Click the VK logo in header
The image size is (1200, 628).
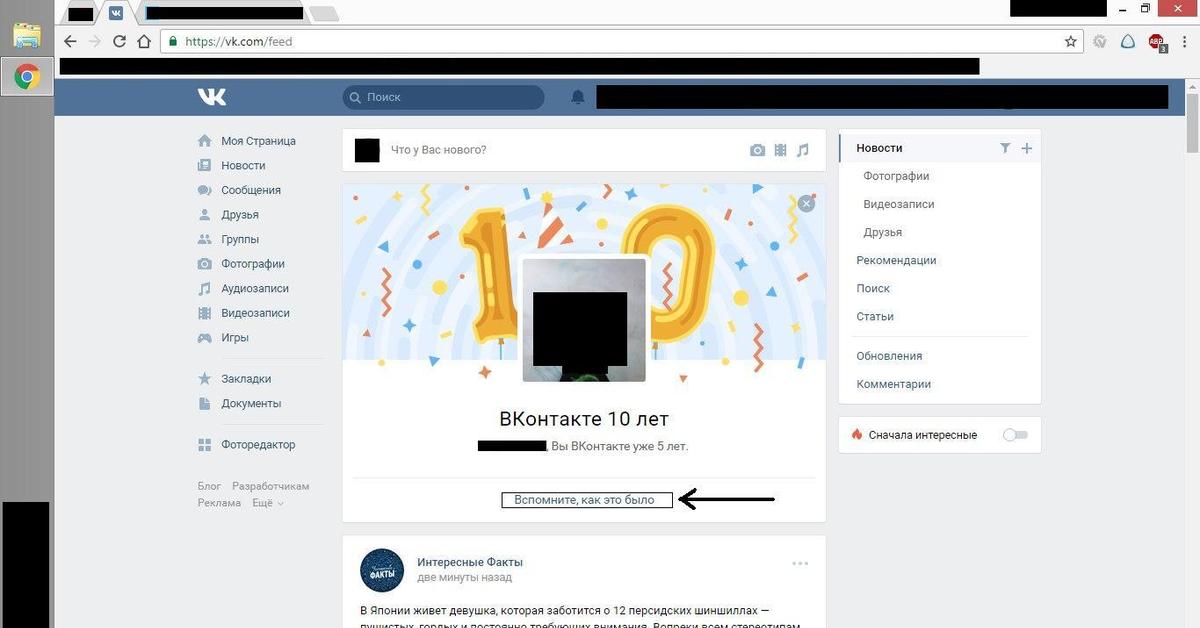click(212, 97)
